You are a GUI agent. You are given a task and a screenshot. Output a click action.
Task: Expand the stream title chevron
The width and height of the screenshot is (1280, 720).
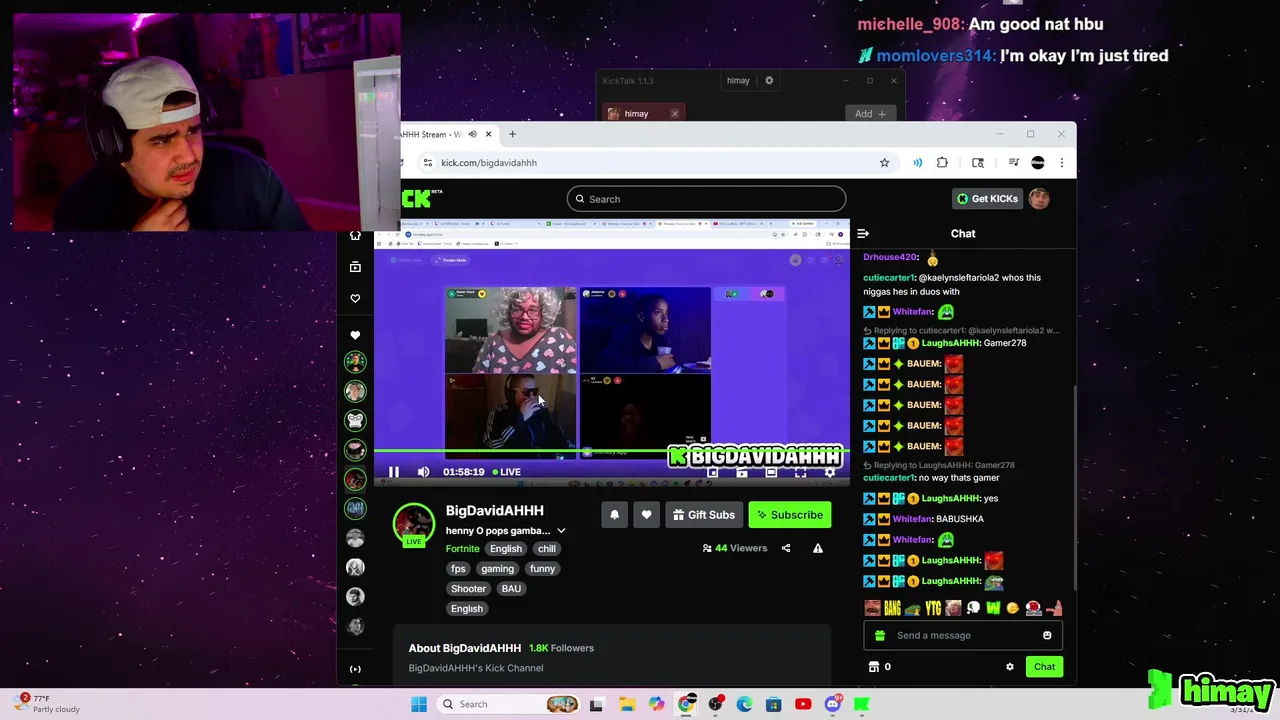point(561,531)
